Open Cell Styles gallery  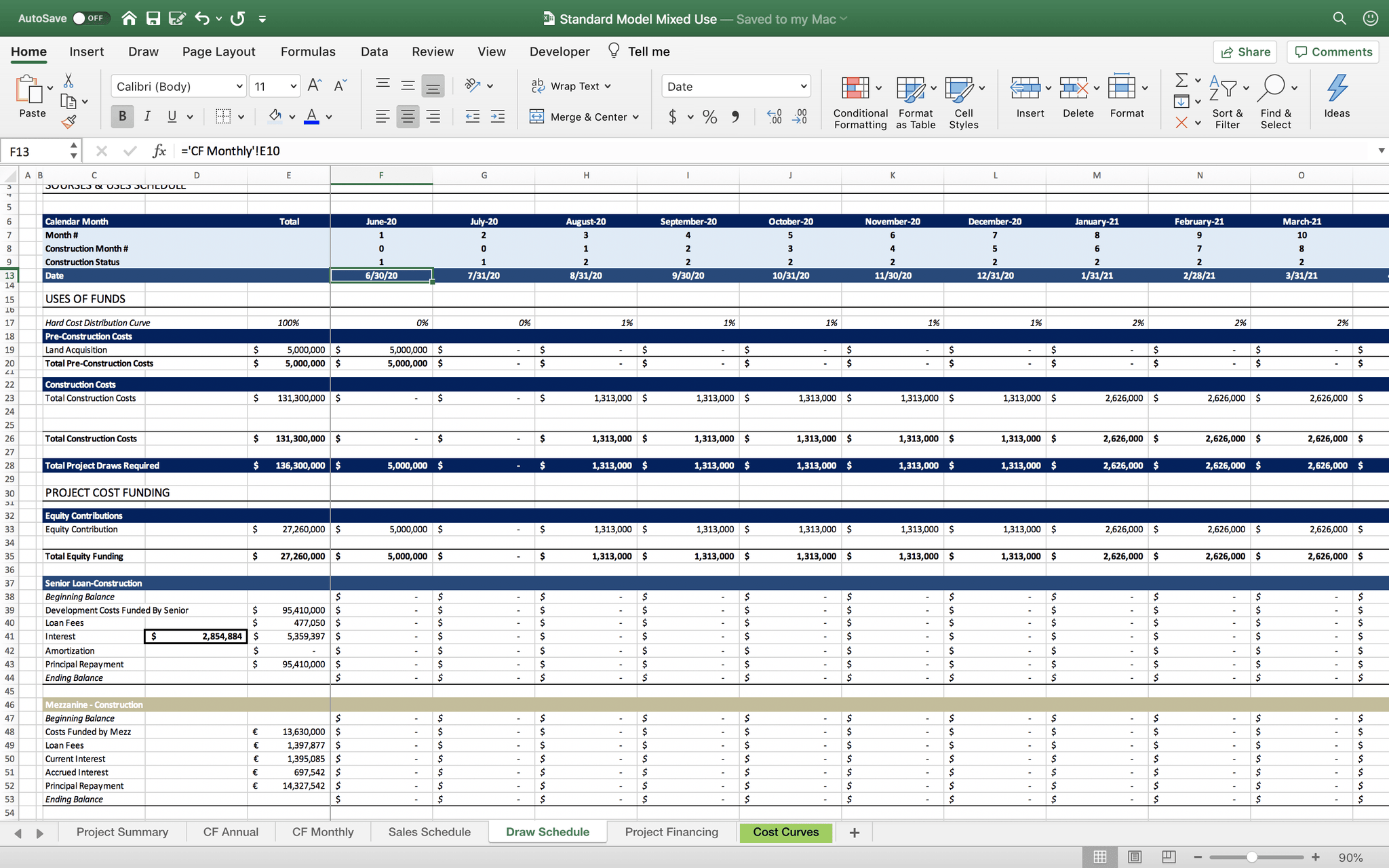[964, 102]
